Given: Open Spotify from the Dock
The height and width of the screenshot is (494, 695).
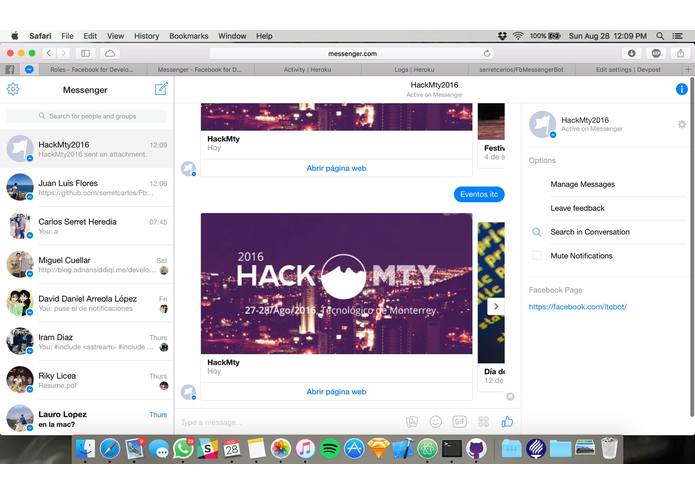Looking at the screenshot, I should click(329, 449).
